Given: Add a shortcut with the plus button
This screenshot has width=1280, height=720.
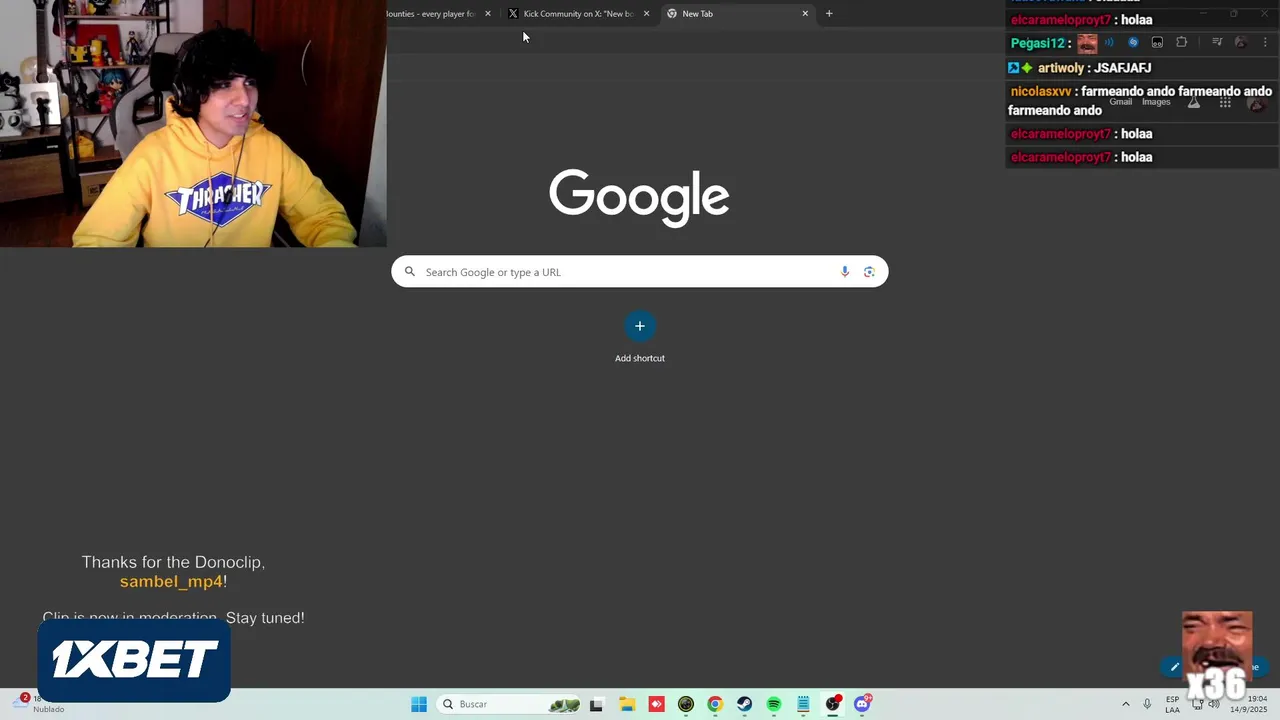Looking at the screenshot, I should coord(640,326).
